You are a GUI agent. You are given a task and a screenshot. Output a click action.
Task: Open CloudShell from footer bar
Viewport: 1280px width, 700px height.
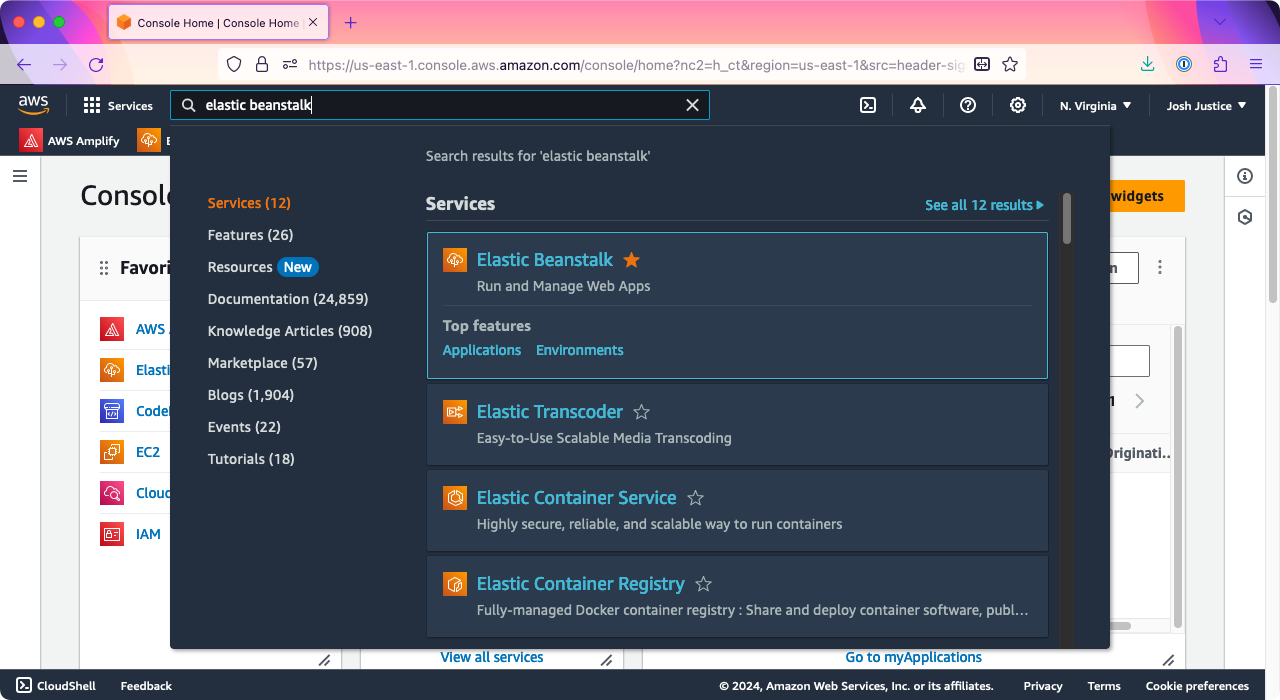pos(56,686)
